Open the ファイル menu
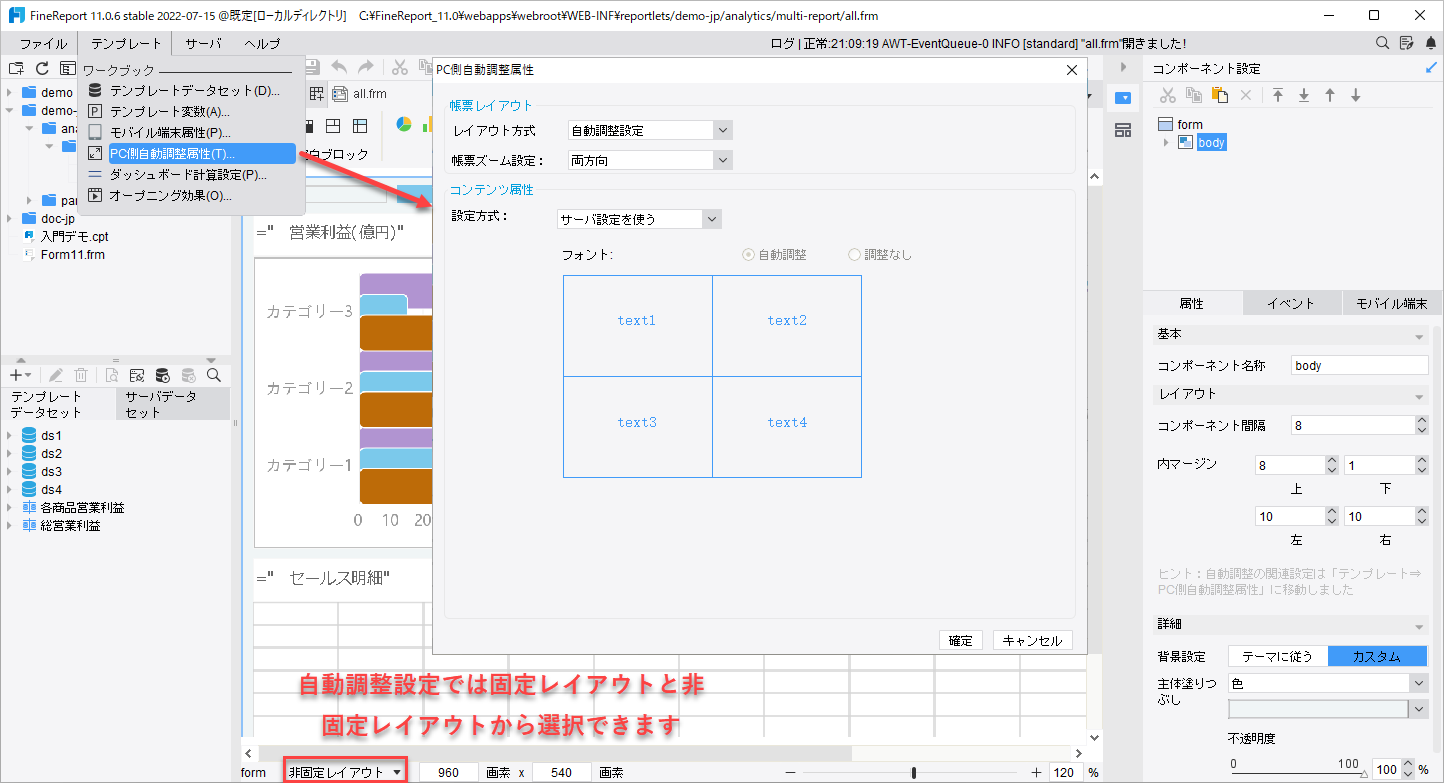1444x783 pixels. (43, 44)
